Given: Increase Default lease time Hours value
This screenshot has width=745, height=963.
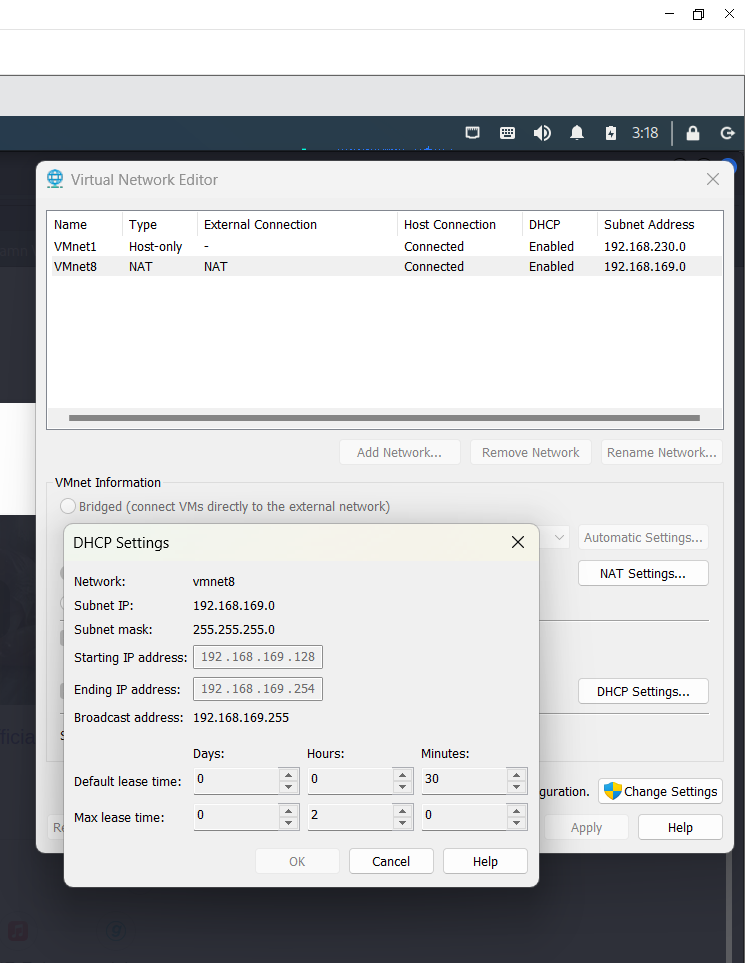Looking at the screenshot, I should [402, 774].
